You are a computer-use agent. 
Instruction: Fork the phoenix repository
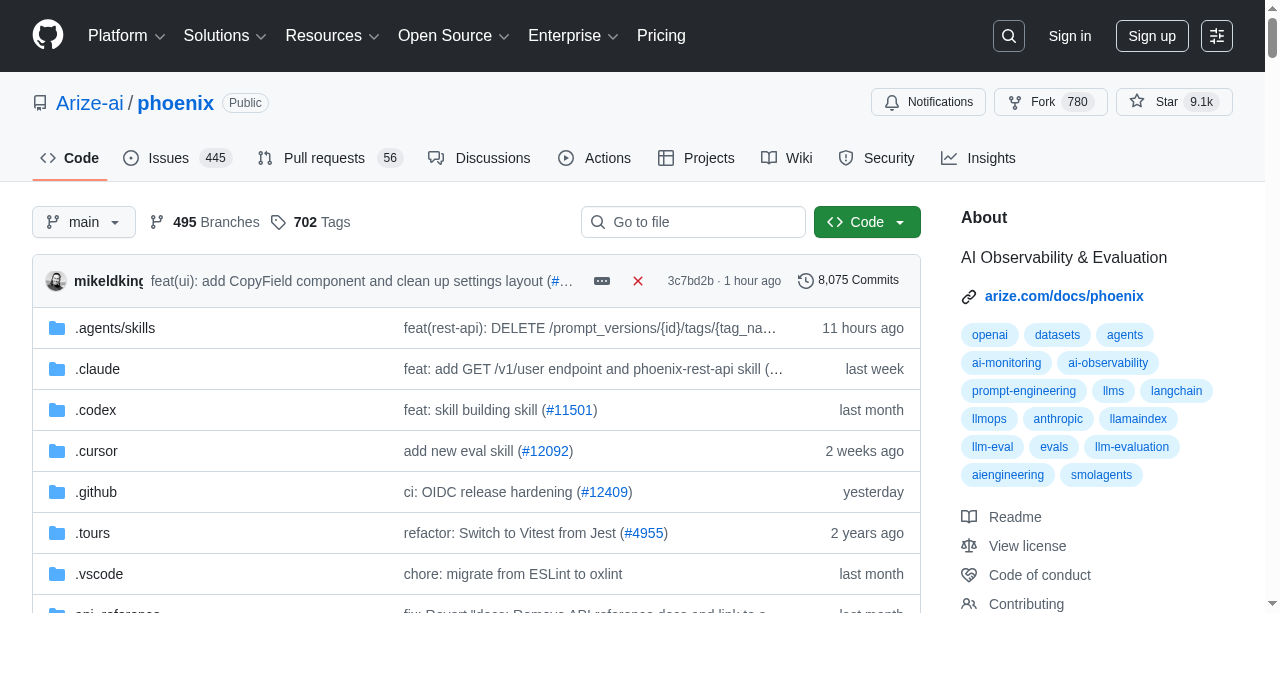click(1050, 102)
